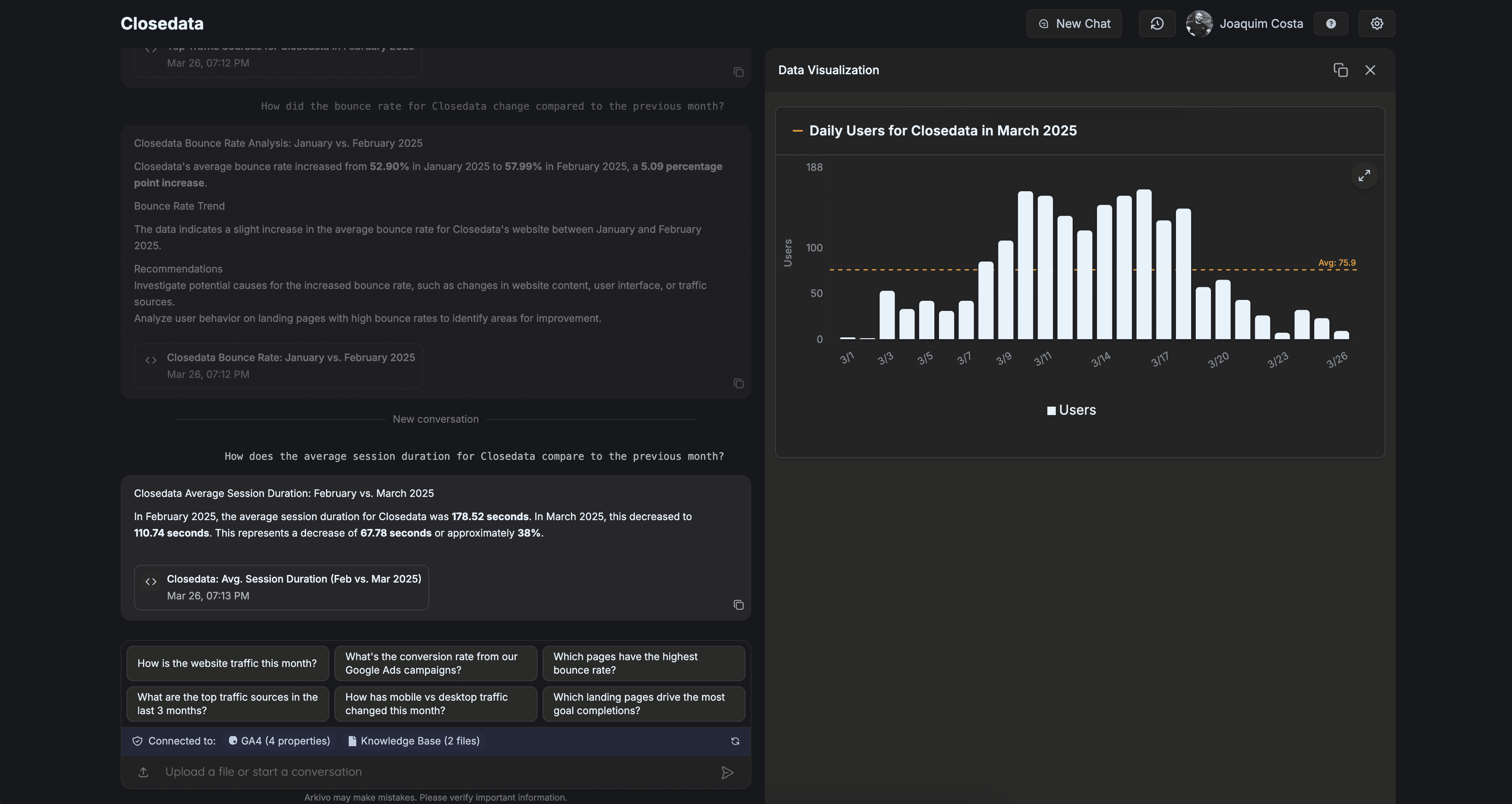Click the 3/14 x-axis label on the chart
This screenshot has height=804, width=1512.
tap(1100, 359)
